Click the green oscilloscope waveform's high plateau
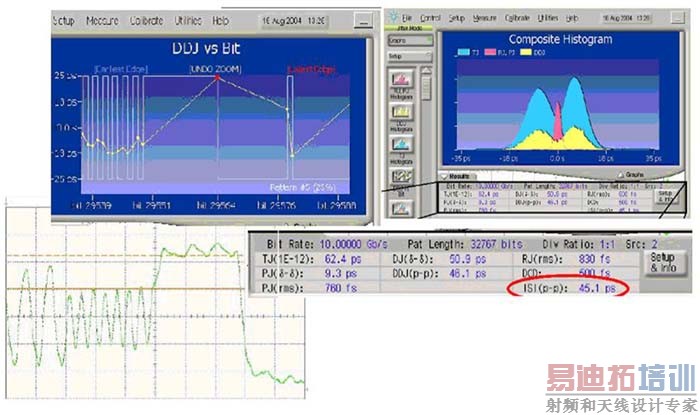 [199, 251]
